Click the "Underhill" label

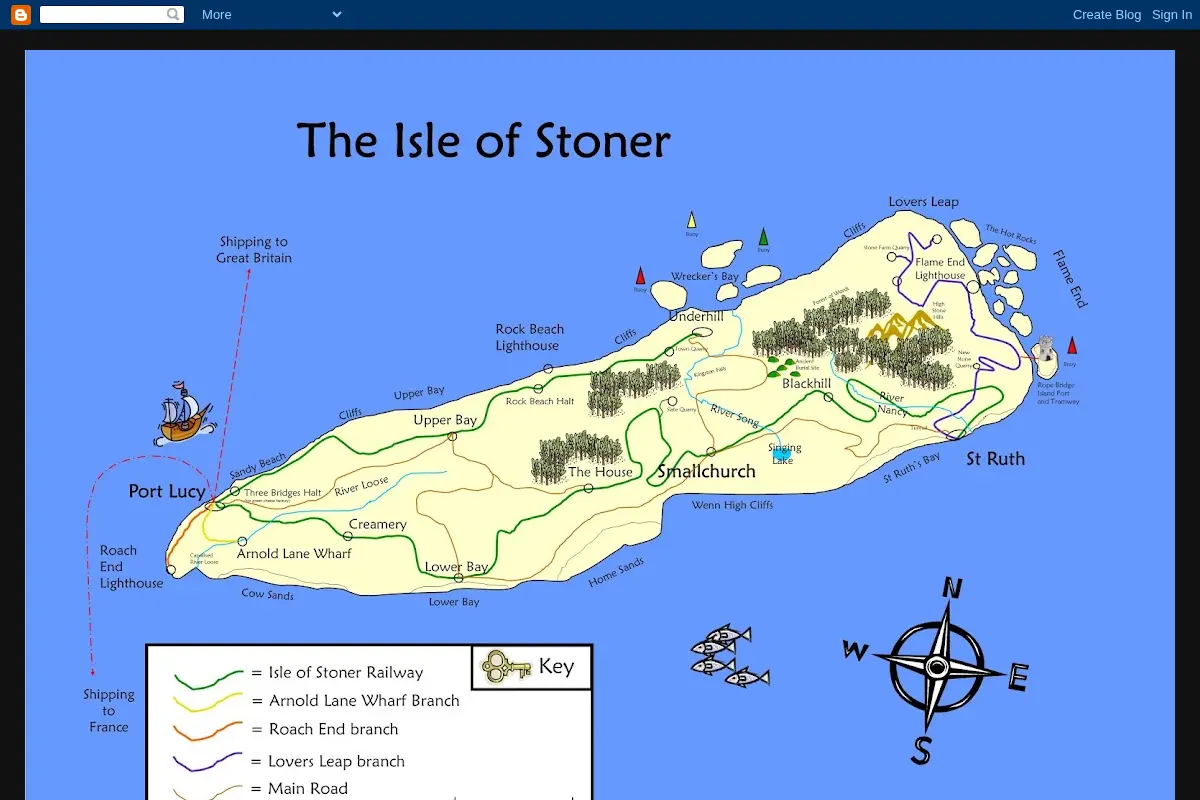pos(695,316)
